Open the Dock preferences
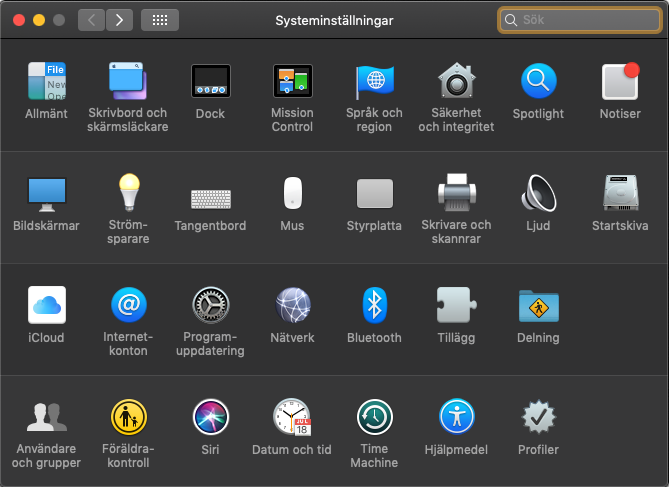The width and height of the screenshot is (669, 487). (x=210, y=81)
